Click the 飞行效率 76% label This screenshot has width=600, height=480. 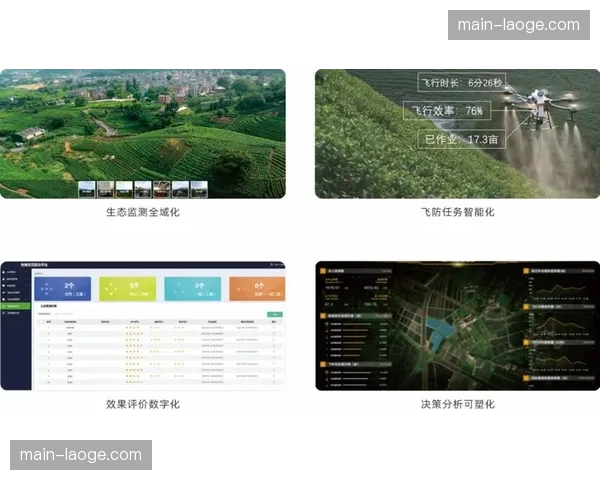(447, 111)
